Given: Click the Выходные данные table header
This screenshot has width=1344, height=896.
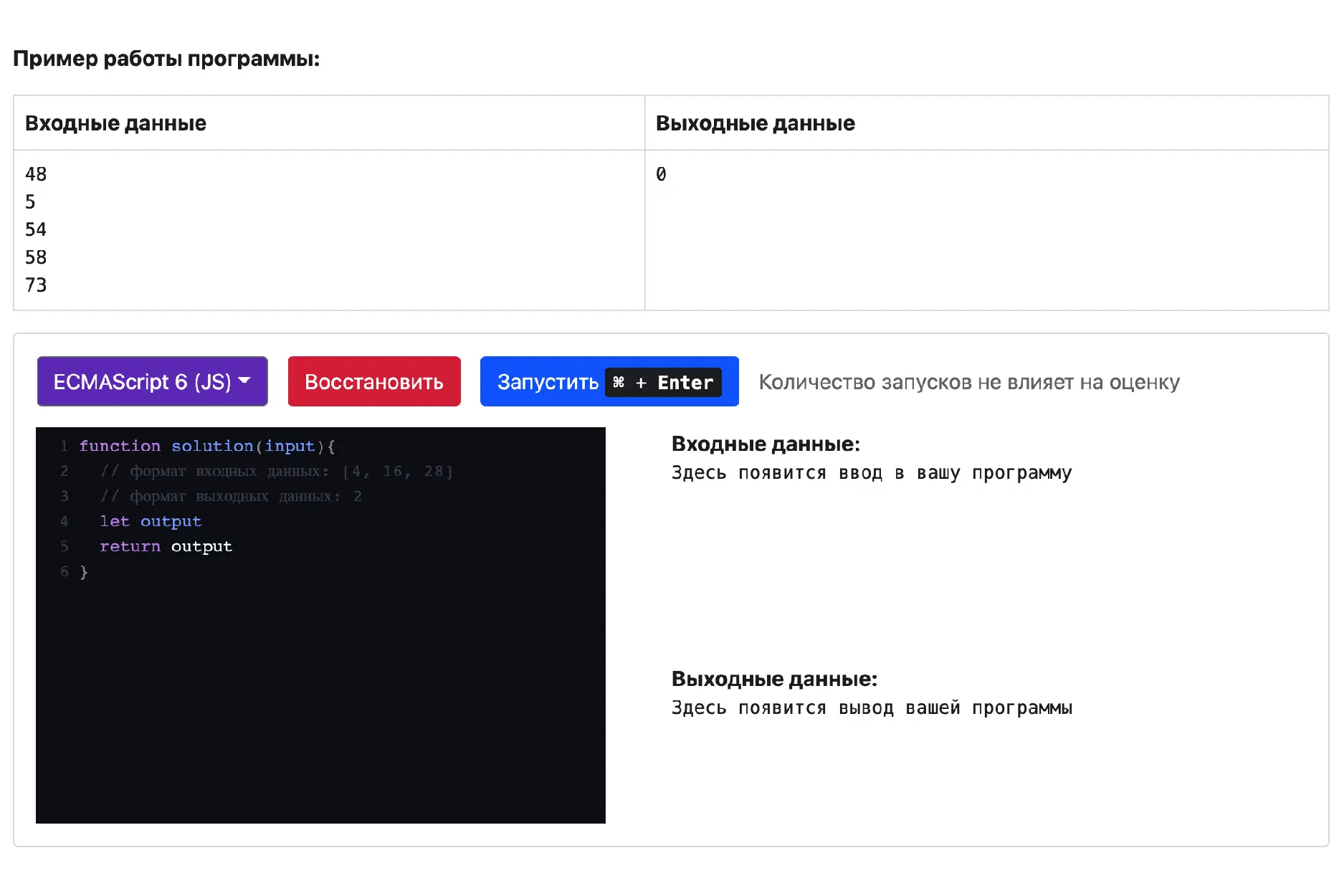Looking at the screenshot, I should (755, 123).
